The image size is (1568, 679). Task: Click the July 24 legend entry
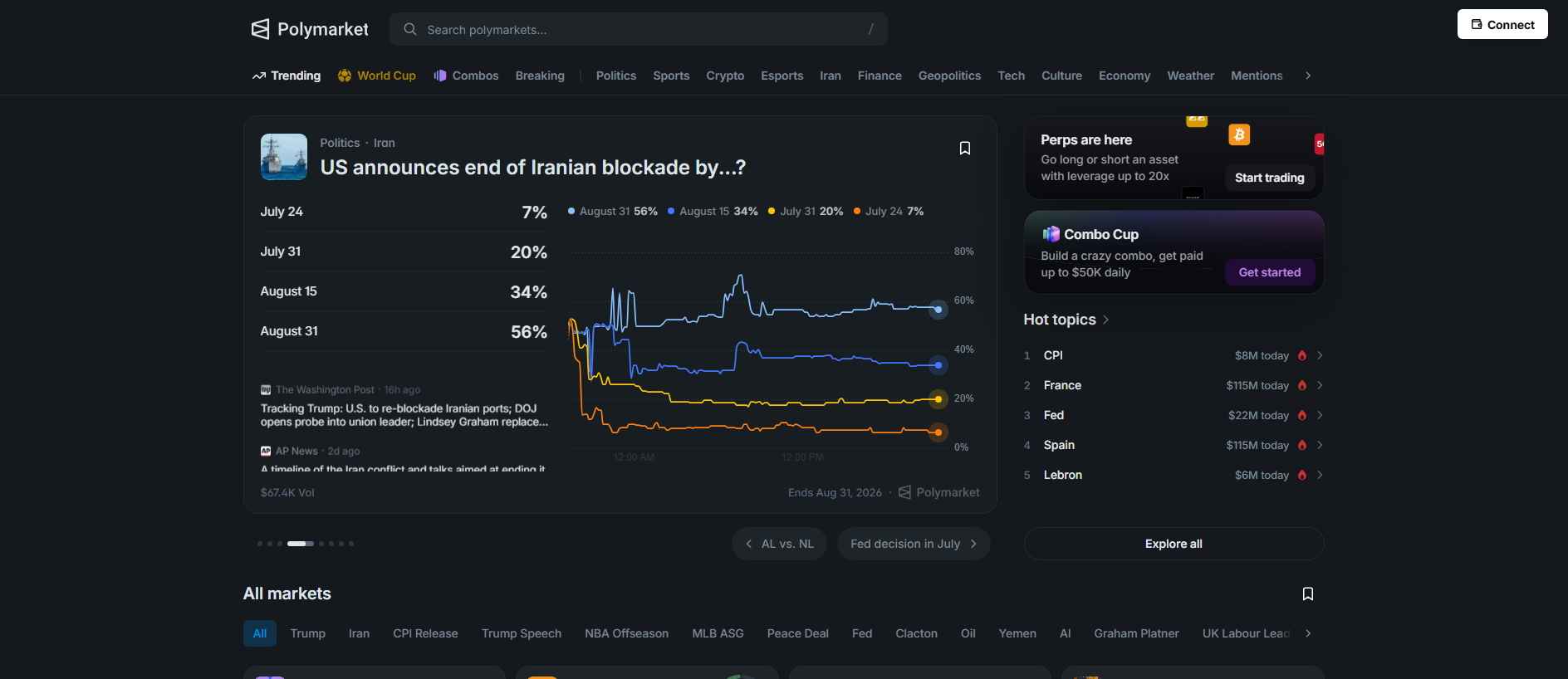[x=889, y=212]
